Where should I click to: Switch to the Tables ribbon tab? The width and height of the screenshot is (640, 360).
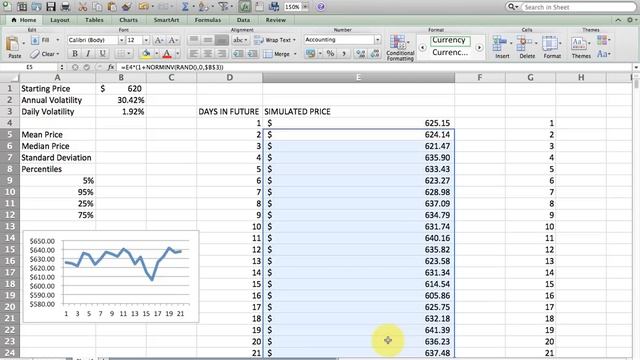[x=94, y=20]
